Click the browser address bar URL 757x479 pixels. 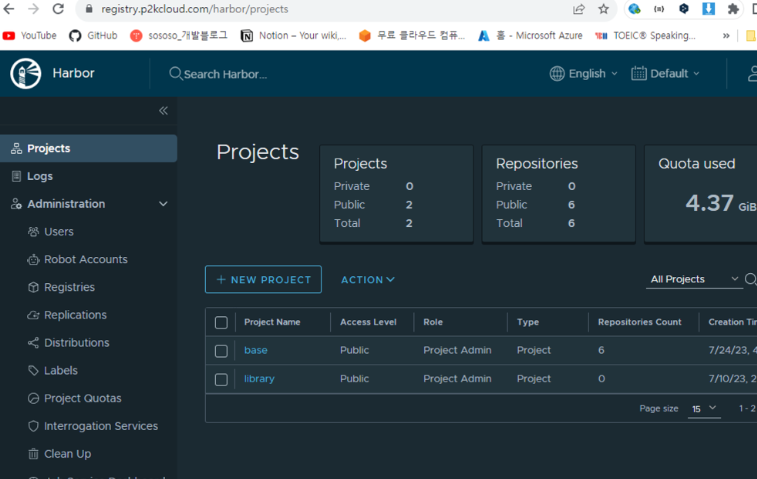pyautogui.click(x=195, y=9)
